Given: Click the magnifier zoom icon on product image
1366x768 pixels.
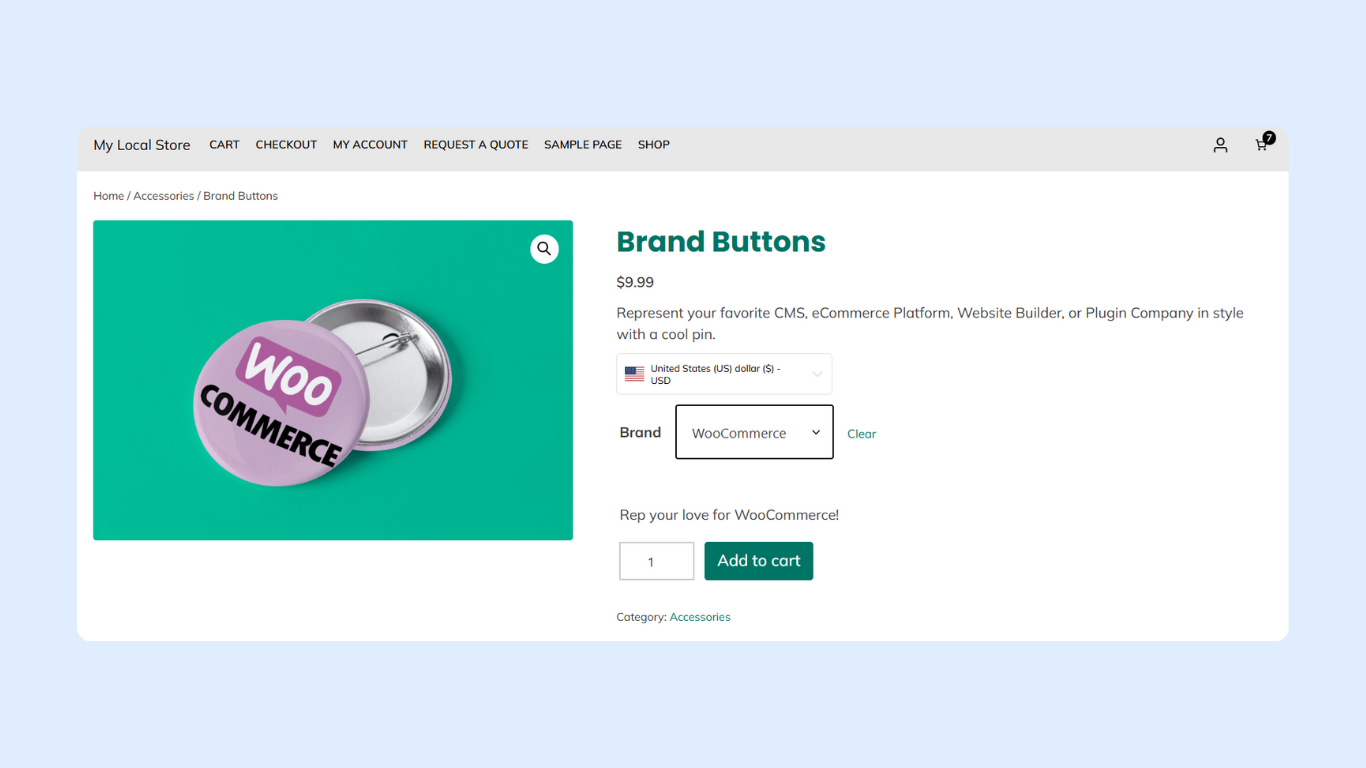Looking at the screenshot, I should (x=544, y=249).
